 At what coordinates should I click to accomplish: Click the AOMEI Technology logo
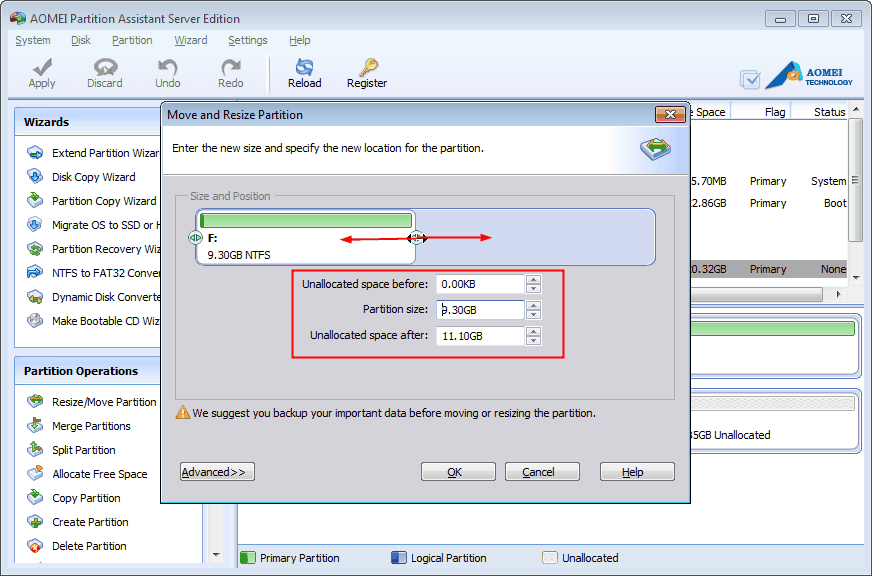809,75
